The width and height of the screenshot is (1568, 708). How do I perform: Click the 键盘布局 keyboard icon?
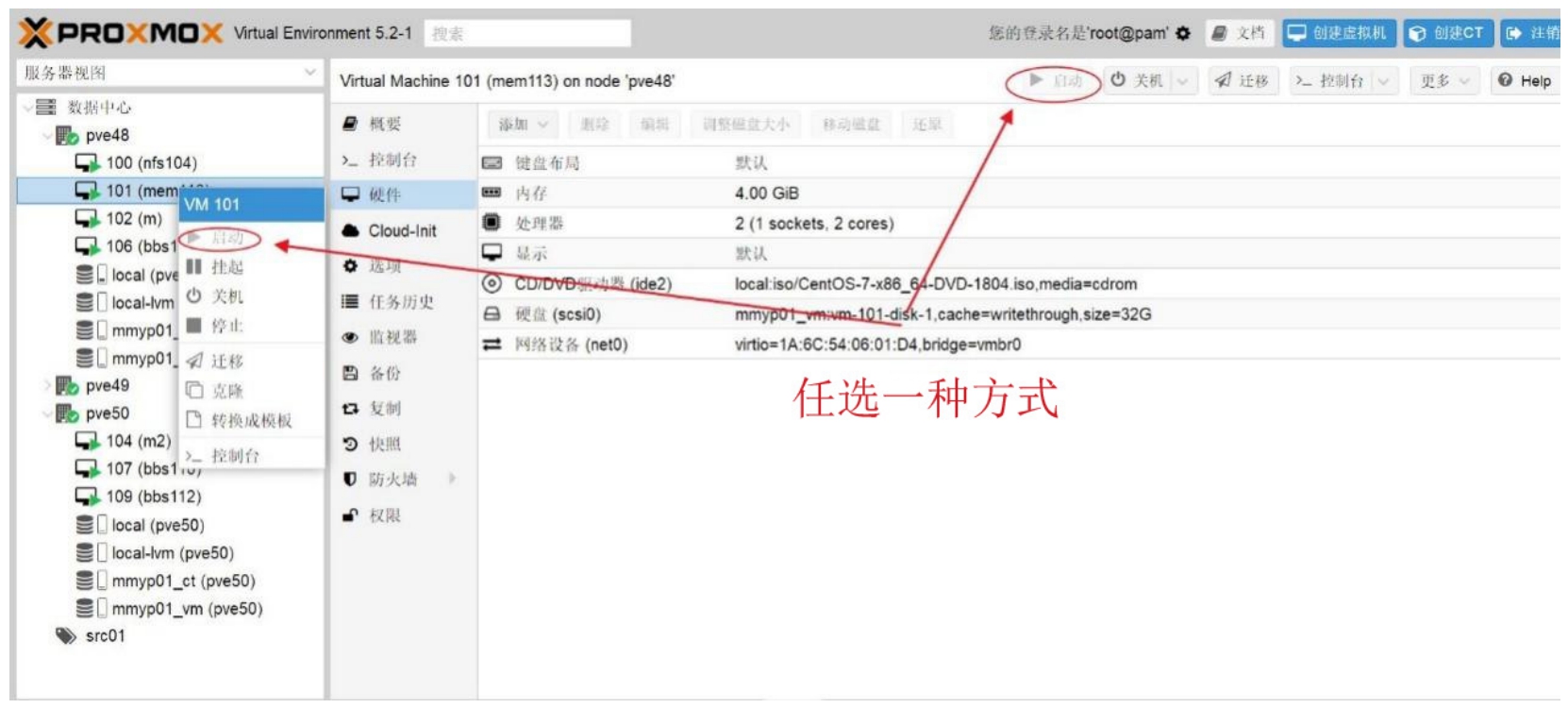pyautogui.click(x=492, y=163)
